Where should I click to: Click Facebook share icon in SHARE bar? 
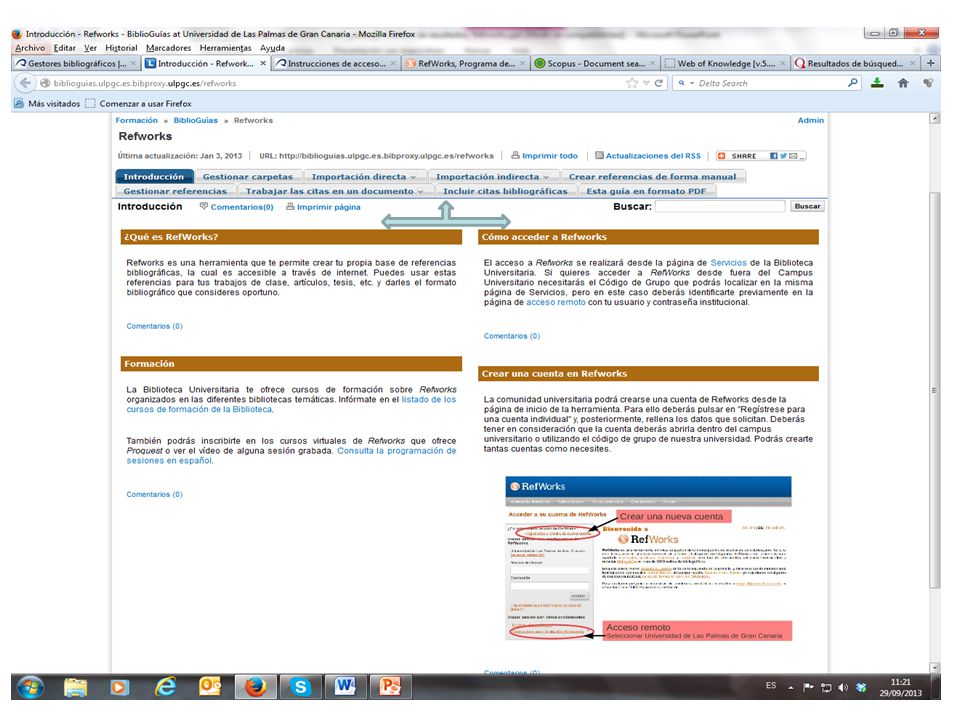(774, 156)
